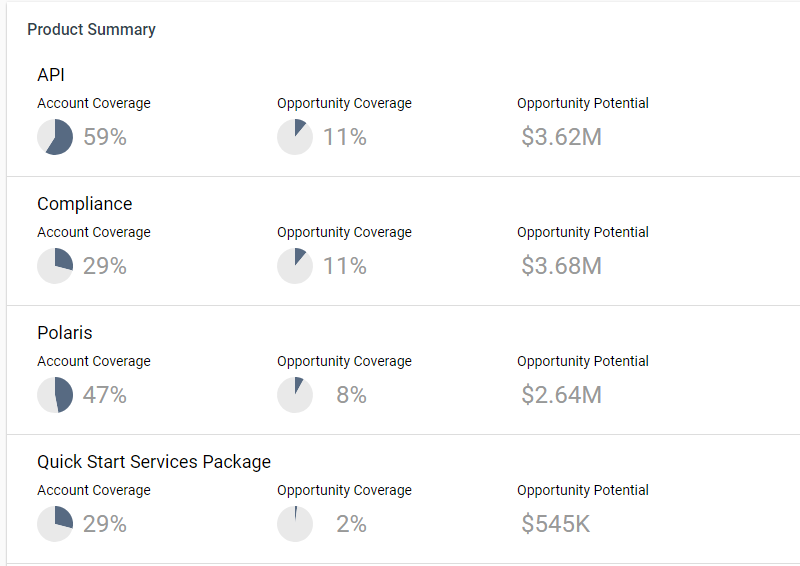Click Quick Start Services Account Coverage pie

(55, 524)
